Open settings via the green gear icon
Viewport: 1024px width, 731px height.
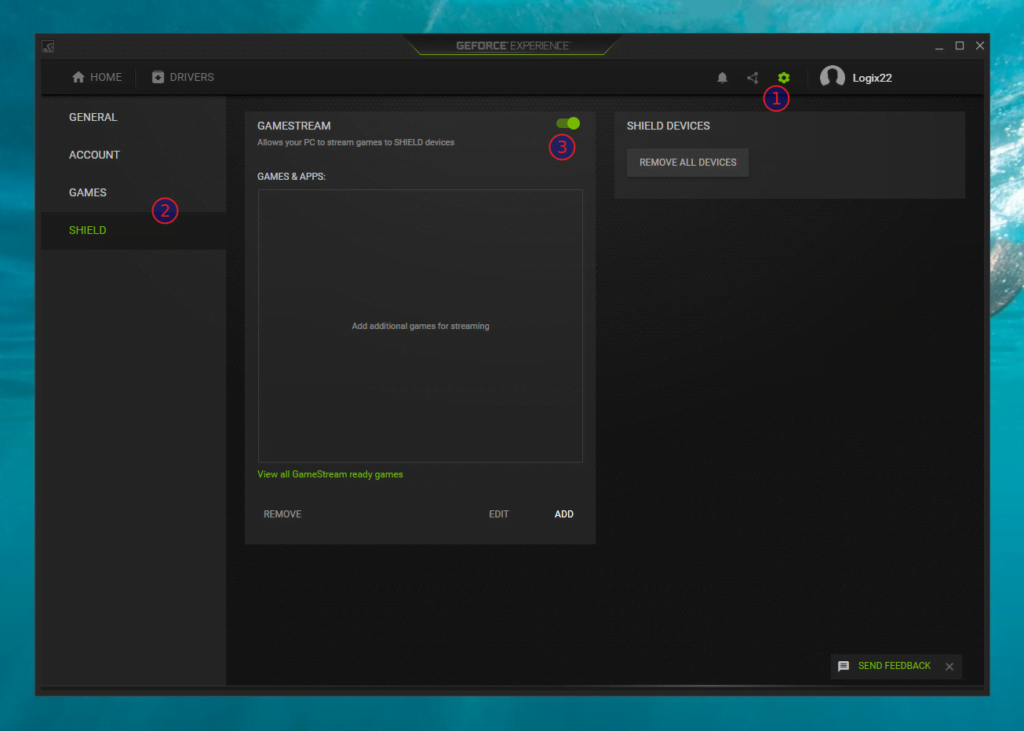[x=784, y=78]
